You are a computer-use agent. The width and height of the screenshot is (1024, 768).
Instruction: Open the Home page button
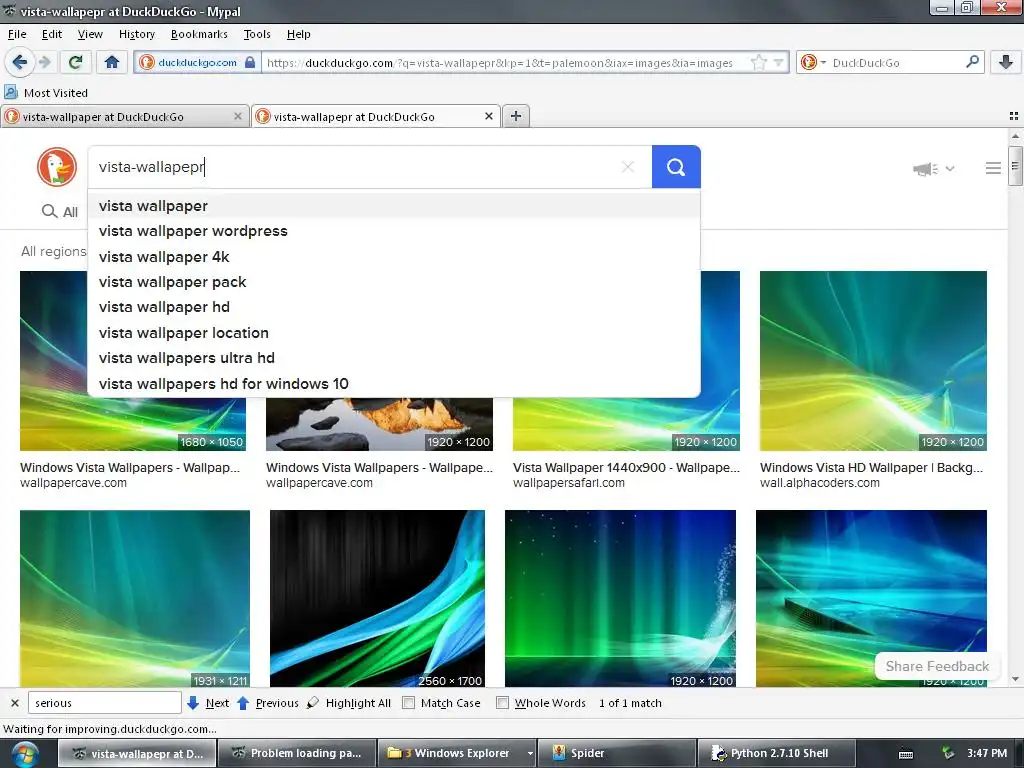pos(112,62)
